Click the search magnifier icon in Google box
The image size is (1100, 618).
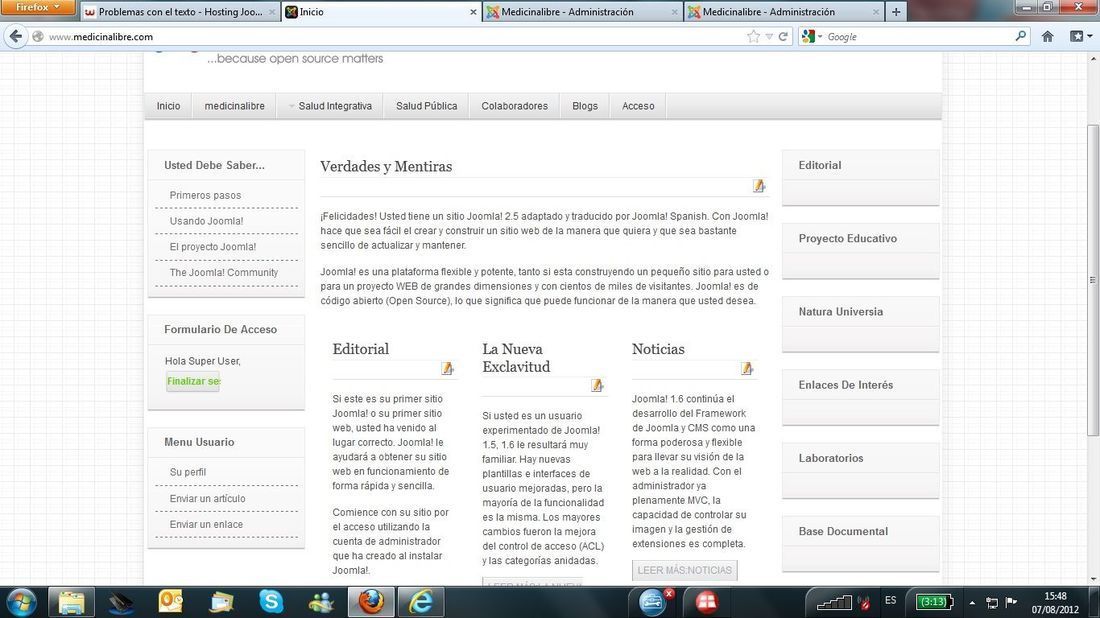tap(1020, 36)
